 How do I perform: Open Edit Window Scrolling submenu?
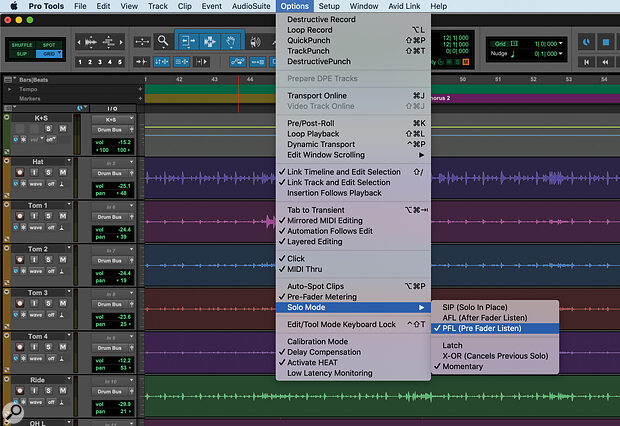[x=353, y=155]
